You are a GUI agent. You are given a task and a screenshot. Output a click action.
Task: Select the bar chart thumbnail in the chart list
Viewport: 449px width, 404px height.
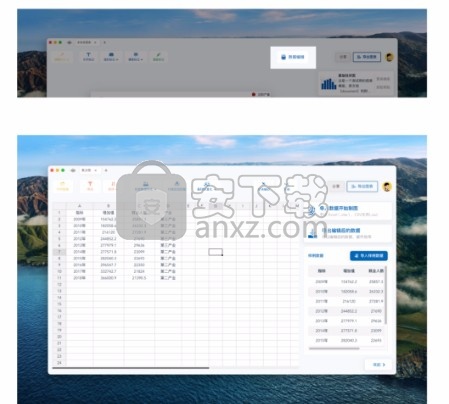(x=329, y=84)
